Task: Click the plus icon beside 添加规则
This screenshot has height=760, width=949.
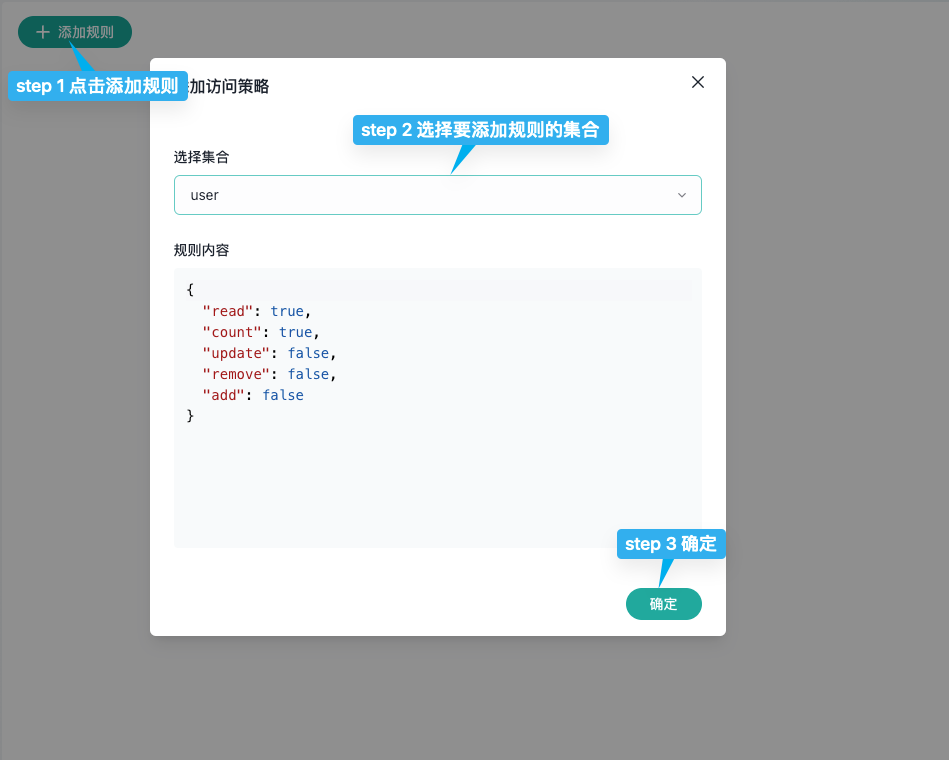Action: tap(42, 32)
